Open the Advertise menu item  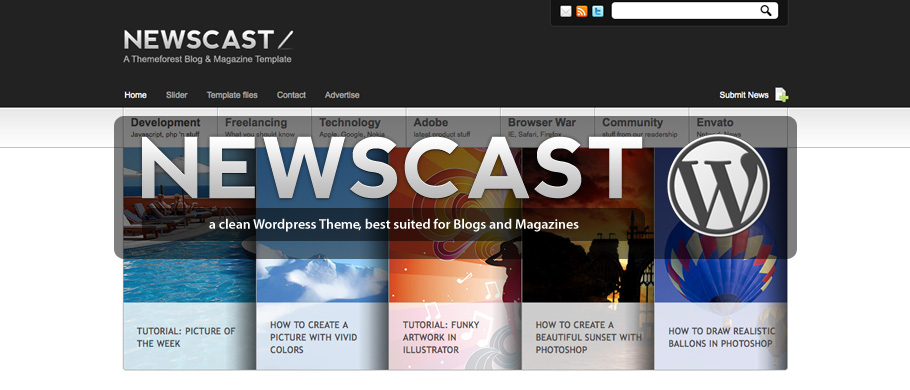(342, 95)
